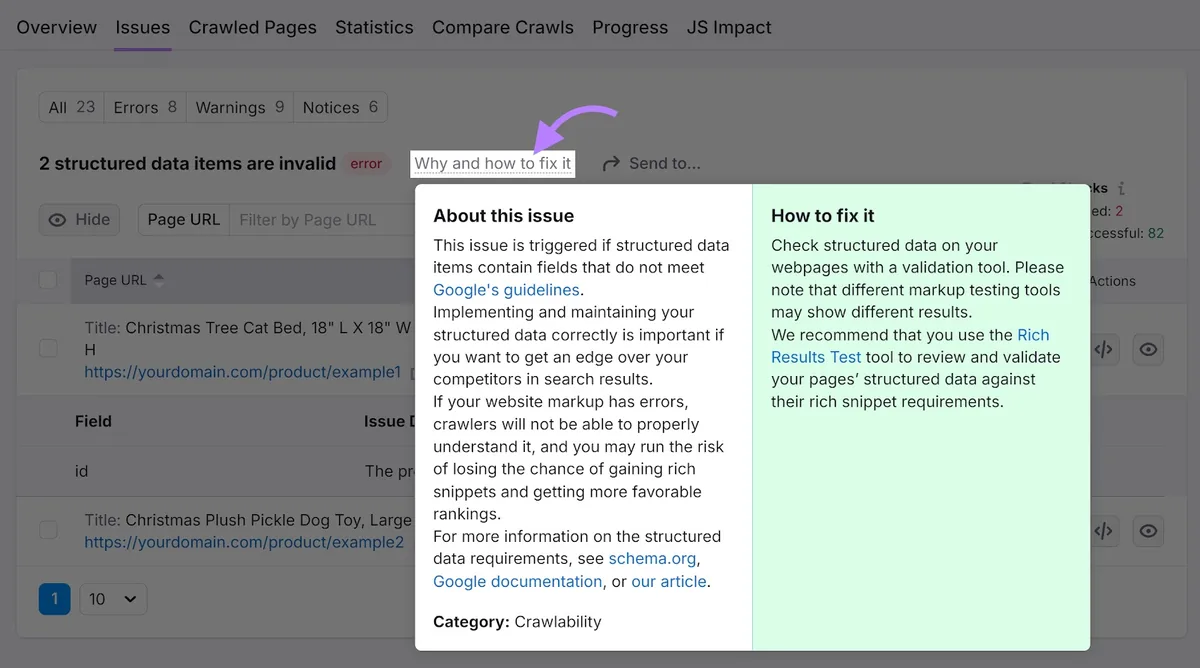Filter issues by Notices
The width and height of the screenshot is (1200, 668).
tap(340, 107)
